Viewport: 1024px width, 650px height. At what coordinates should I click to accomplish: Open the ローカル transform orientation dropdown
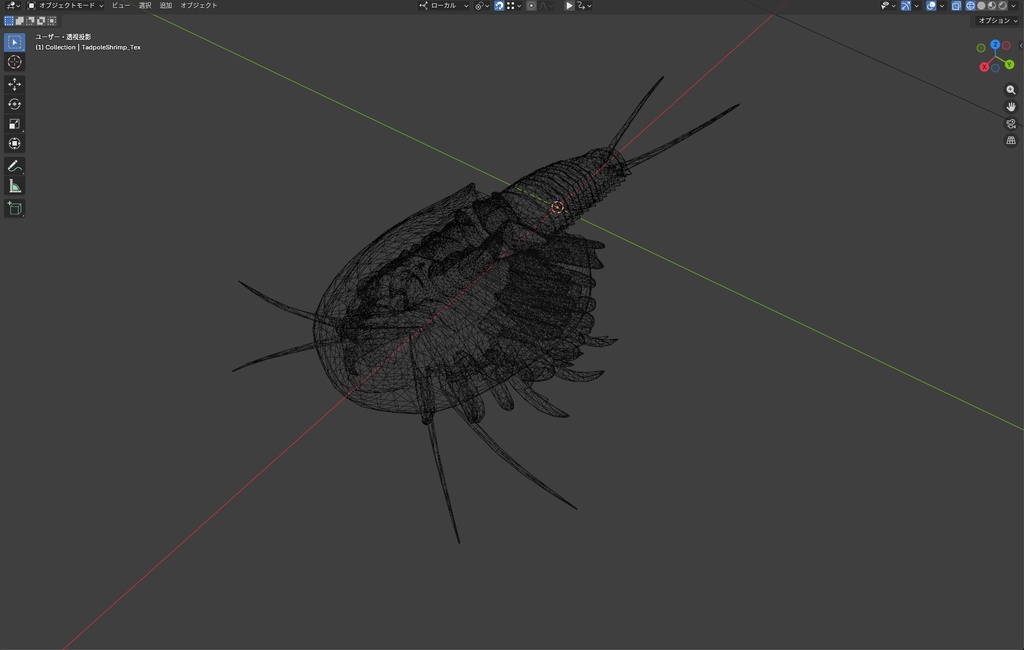click(x=444, y=5)
